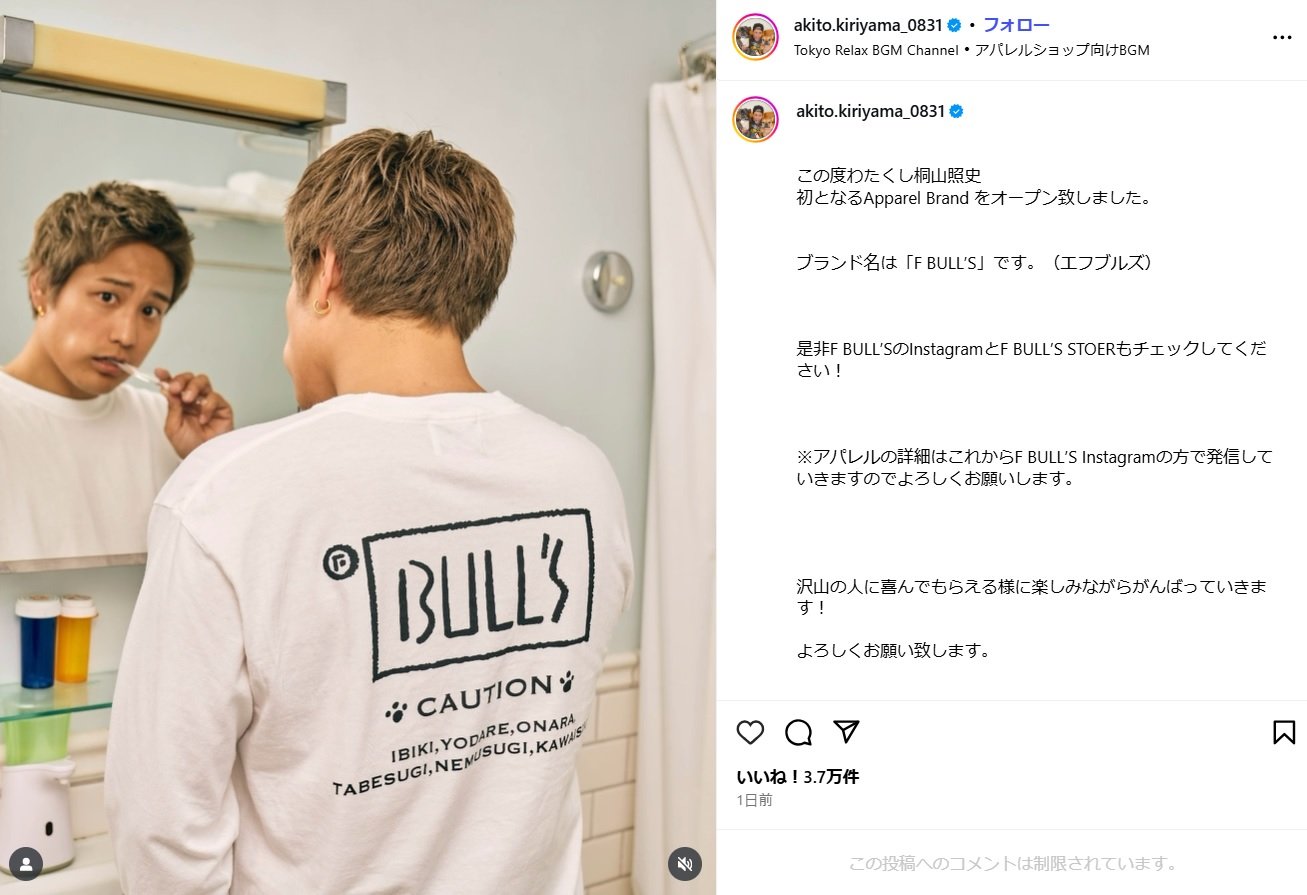
Task: Click the 1日前 post timestamp
Action: 754,801
